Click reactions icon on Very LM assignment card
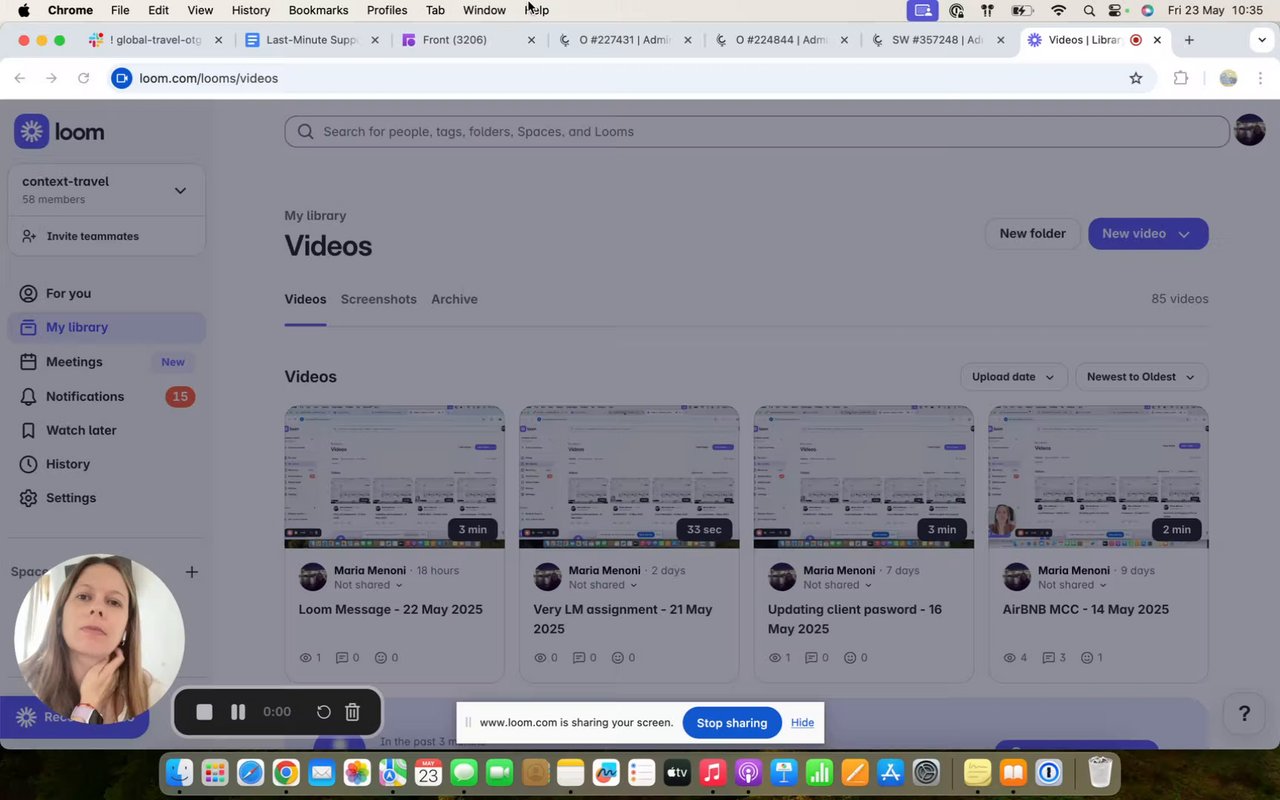 pos(617,658)
